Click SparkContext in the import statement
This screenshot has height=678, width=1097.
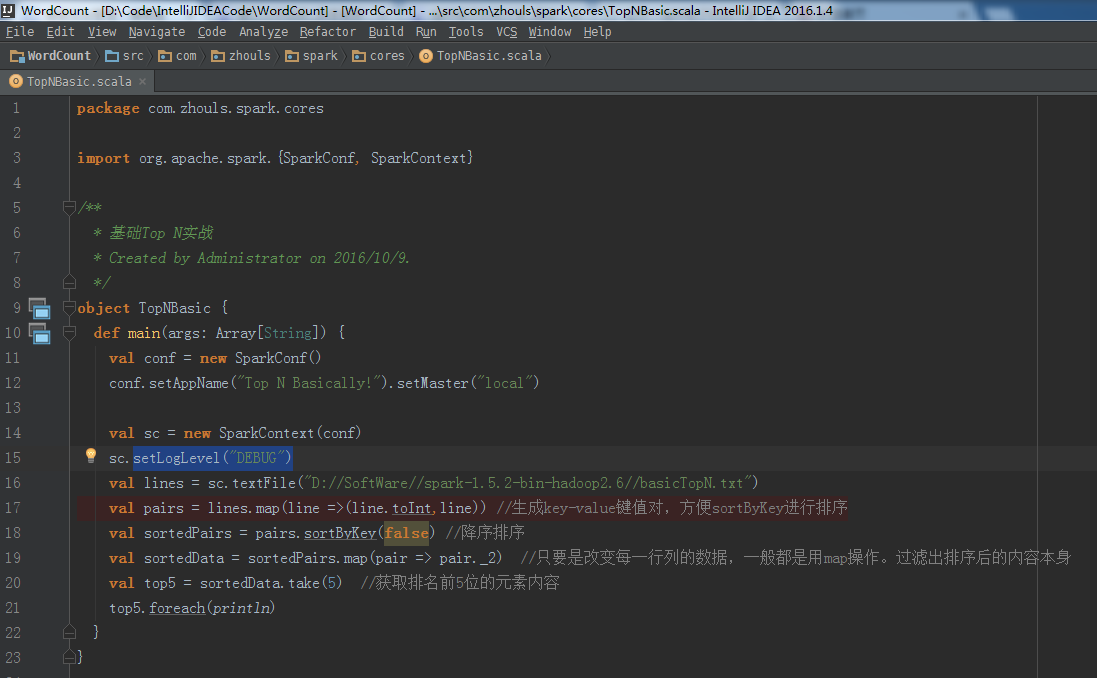(x=418, y=158)
